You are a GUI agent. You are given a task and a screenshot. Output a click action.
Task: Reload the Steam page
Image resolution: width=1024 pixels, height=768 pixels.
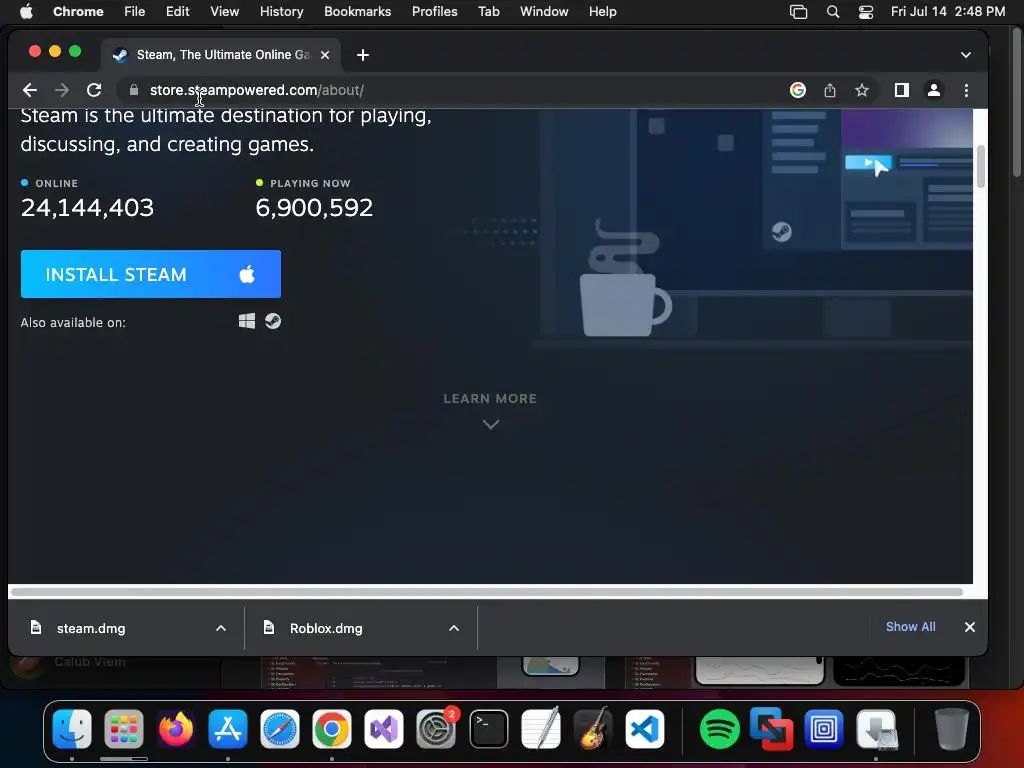pos(94,90)
